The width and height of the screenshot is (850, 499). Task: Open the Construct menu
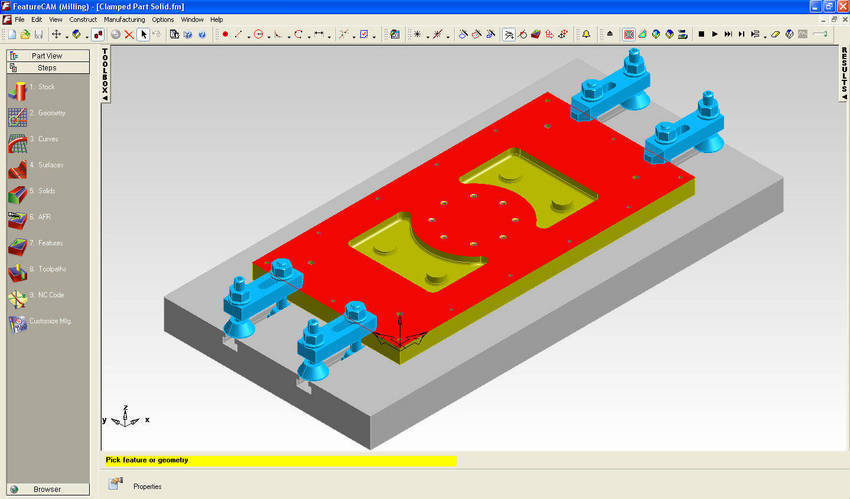click(x=83, y=19)
